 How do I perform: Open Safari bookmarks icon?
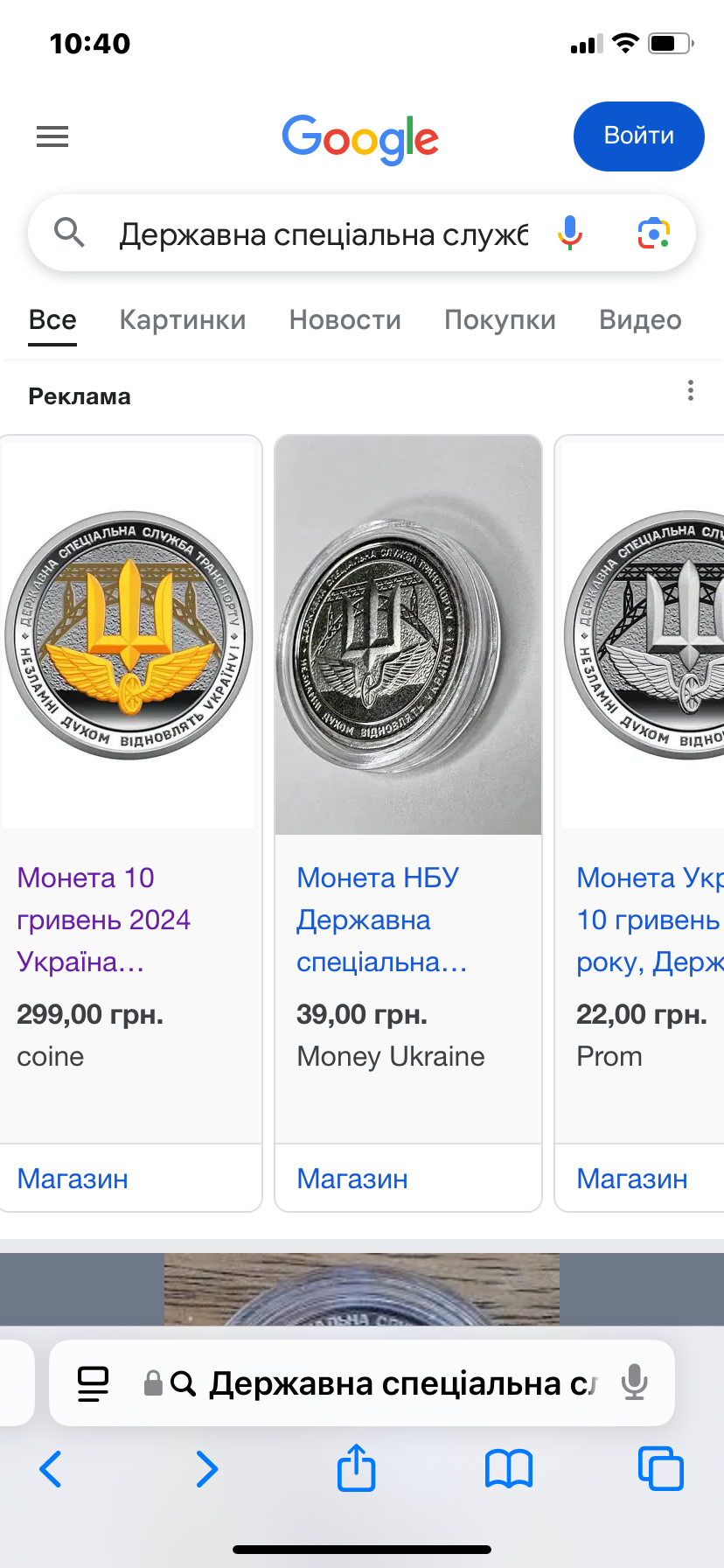[x=508, y=1468]
